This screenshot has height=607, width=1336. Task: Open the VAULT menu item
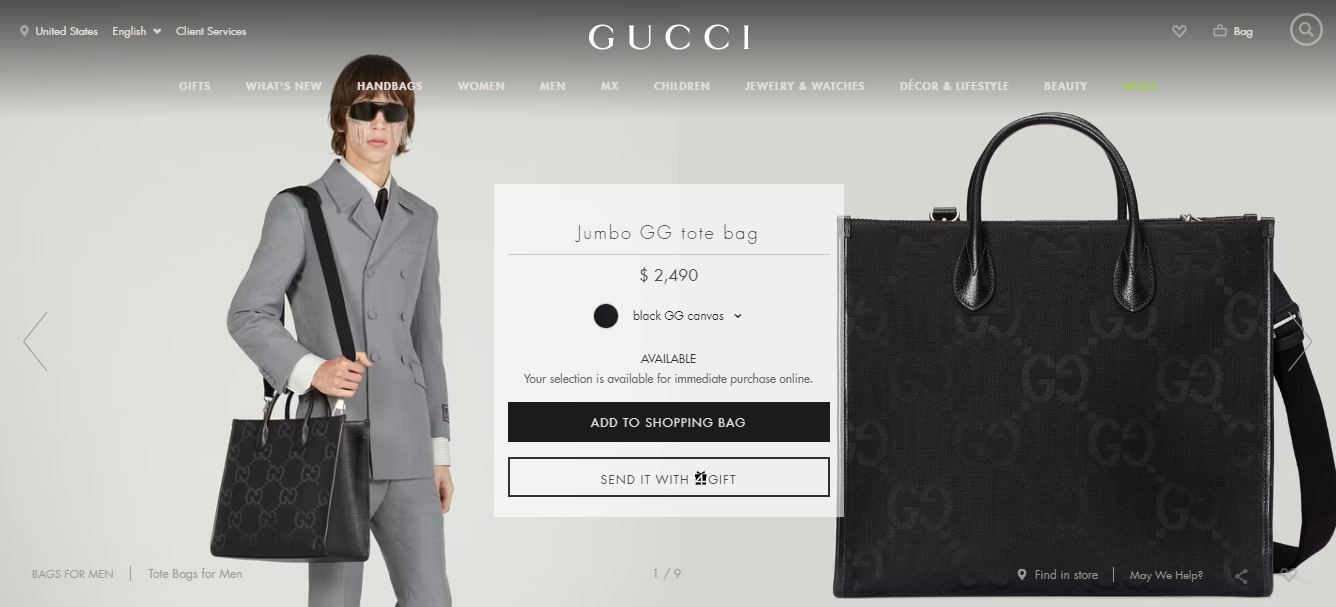click(x=1139, y=86)
